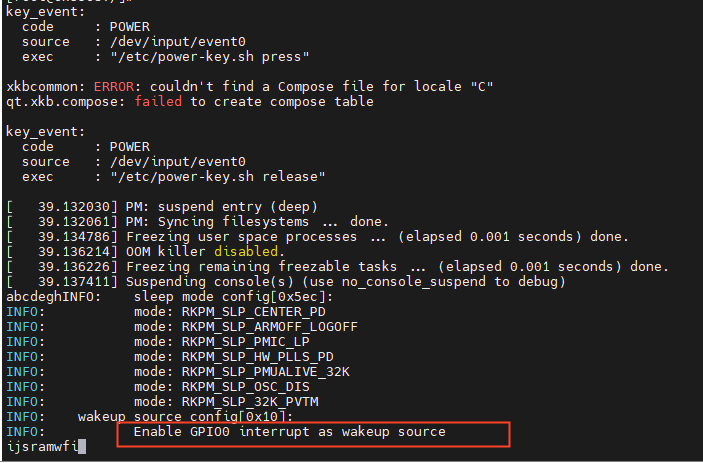Click the RKPM_SLP_HW_PLLS_PD mode text
703x463 pixels.
tap(258, 357)
